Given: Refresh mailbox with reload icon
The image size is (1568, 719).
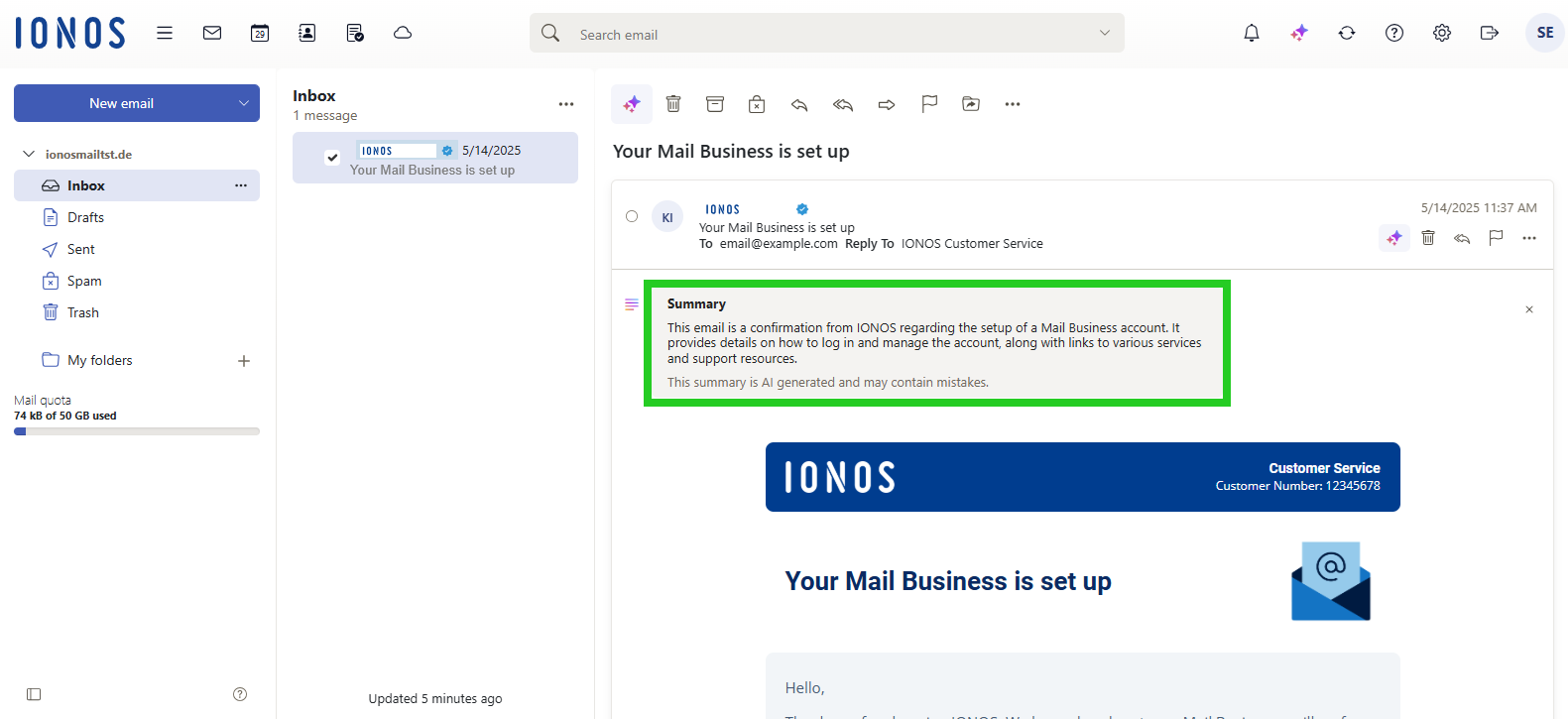Looking at the screenshot, I should [1347, 33].
